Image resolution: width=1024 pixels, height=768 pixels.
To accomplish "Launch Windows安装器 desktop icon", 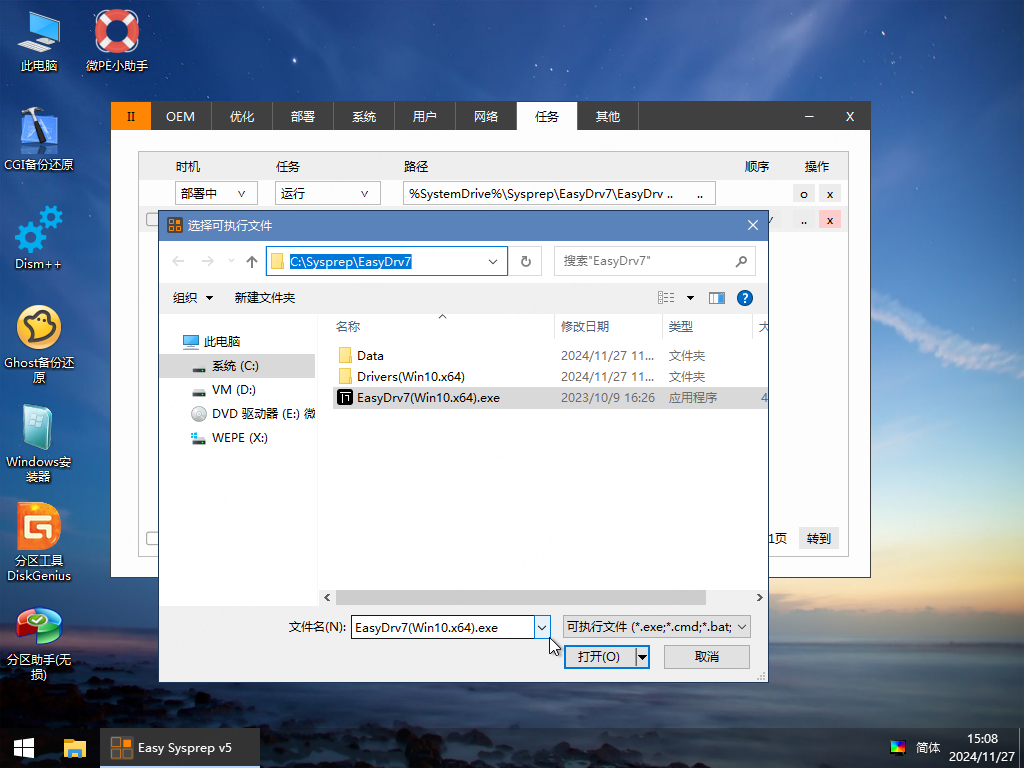I will point(39,443).
